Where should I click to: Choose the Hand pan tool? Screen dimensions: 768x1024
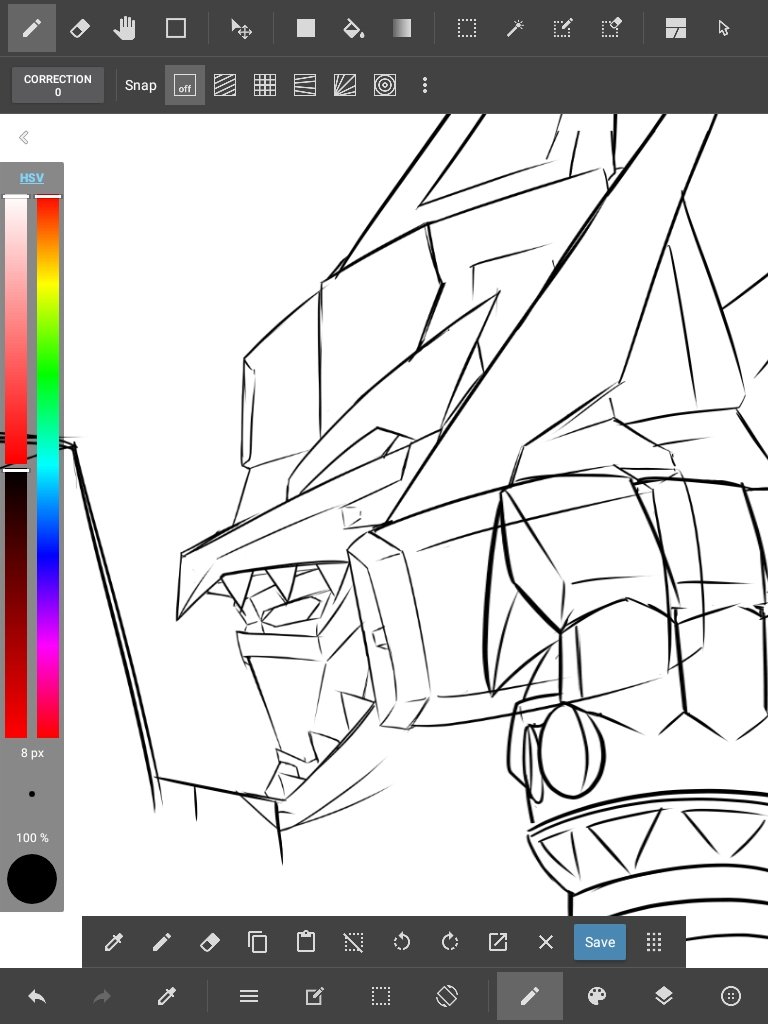(125, 28)
